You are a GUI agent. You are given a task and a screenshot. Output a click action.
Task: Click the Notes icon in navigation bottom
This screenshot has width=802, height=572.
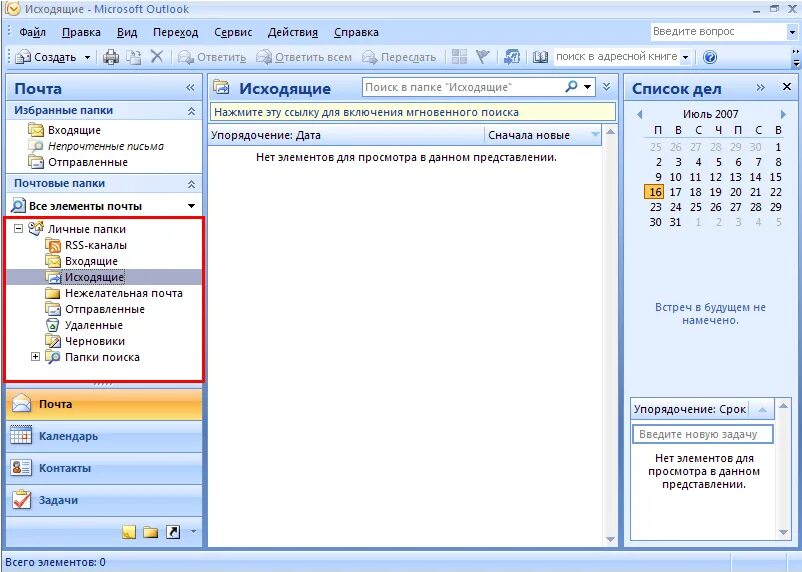[129, 532]
